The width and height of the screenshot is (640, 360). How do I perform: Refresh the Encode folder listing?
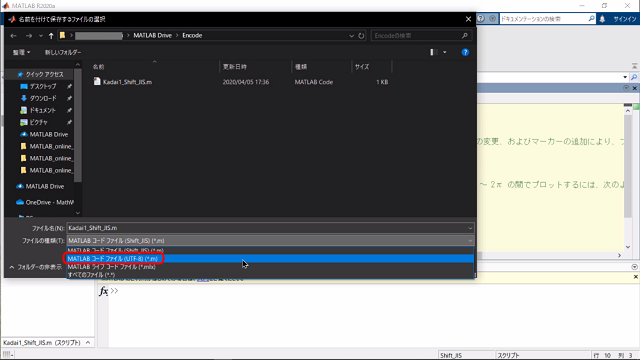coord(361,36)
